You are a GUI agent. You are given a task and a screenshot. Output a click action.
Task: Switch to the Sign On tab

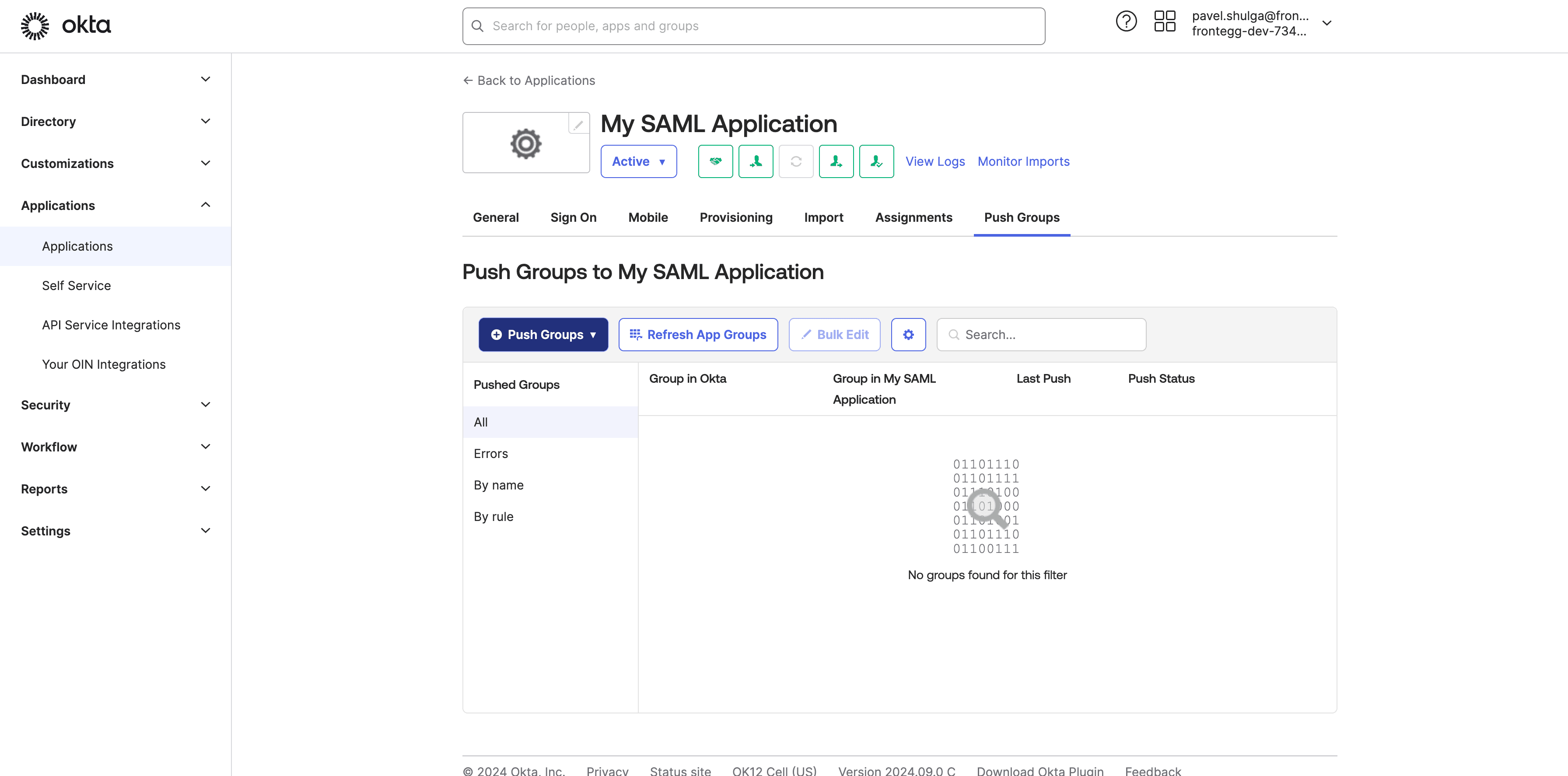point(574,217)
